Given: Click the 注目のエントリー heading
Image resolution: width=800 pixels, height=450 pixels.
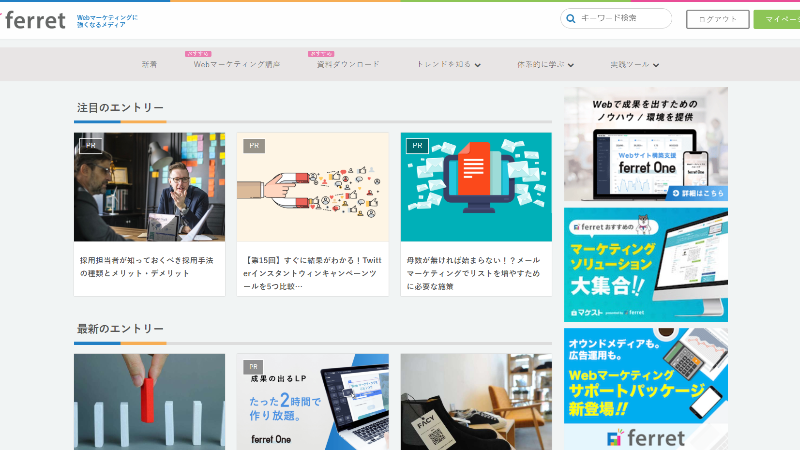Looking at the screenshot, I should [120, 108].
